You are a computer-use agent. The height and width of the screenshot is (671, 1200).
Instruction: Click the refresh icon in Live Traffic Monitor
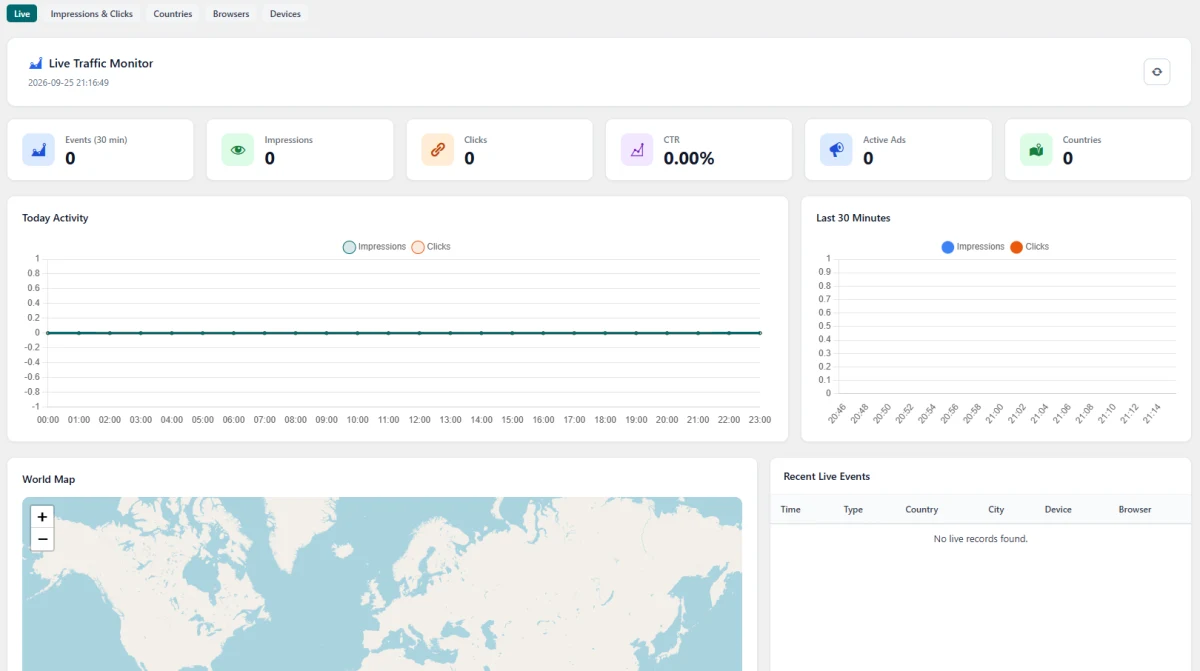click(1157, 71)
